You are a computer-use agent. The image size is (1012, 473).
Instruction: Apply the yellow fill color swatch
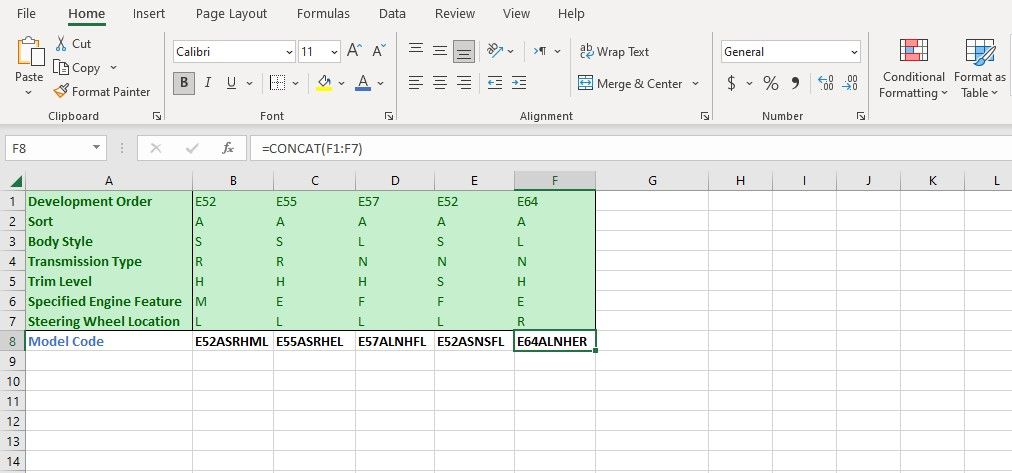pos(324,83)
